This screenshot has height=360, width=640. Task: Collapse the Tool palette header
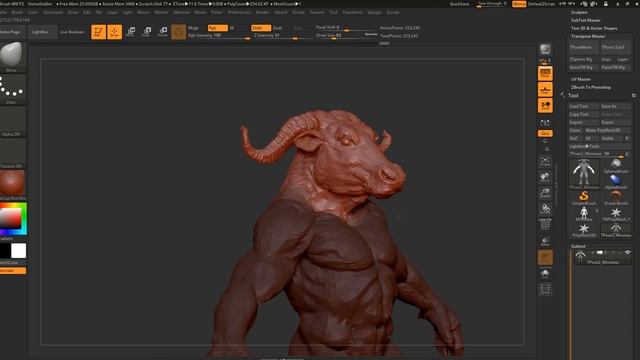573,95
